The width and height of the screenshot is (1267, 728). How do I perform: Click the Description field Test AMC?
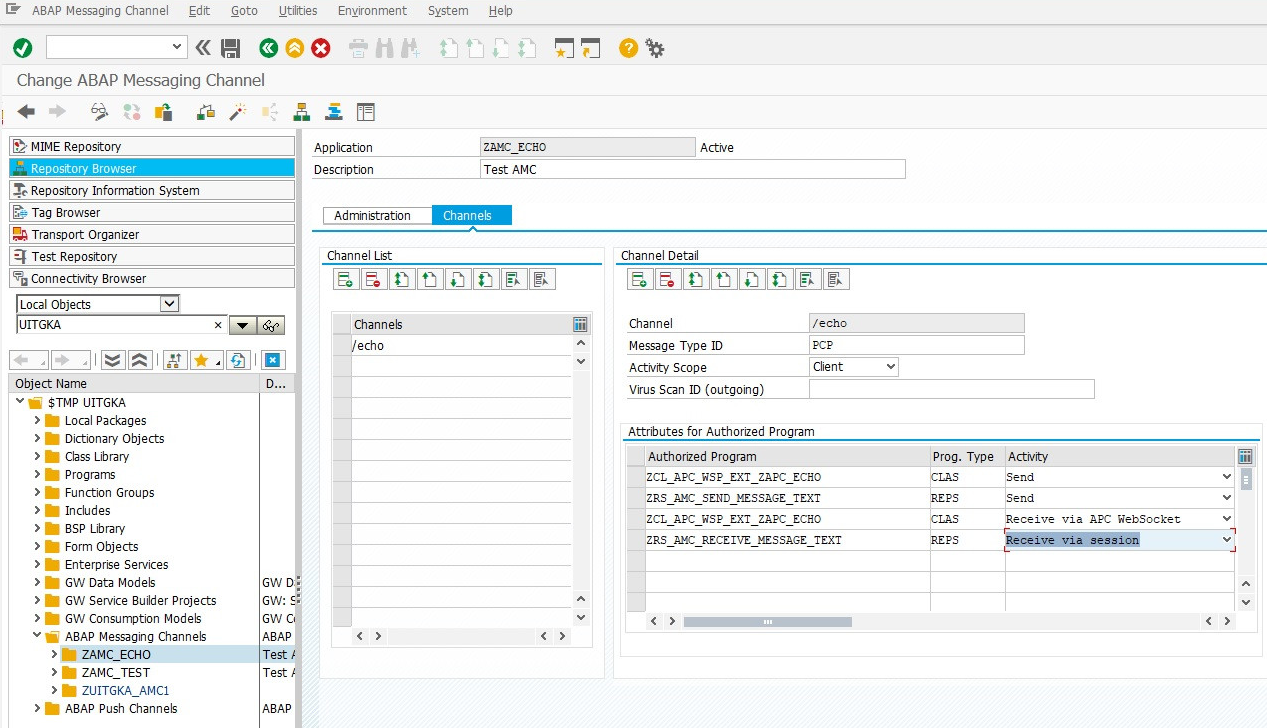pos(692,169)
